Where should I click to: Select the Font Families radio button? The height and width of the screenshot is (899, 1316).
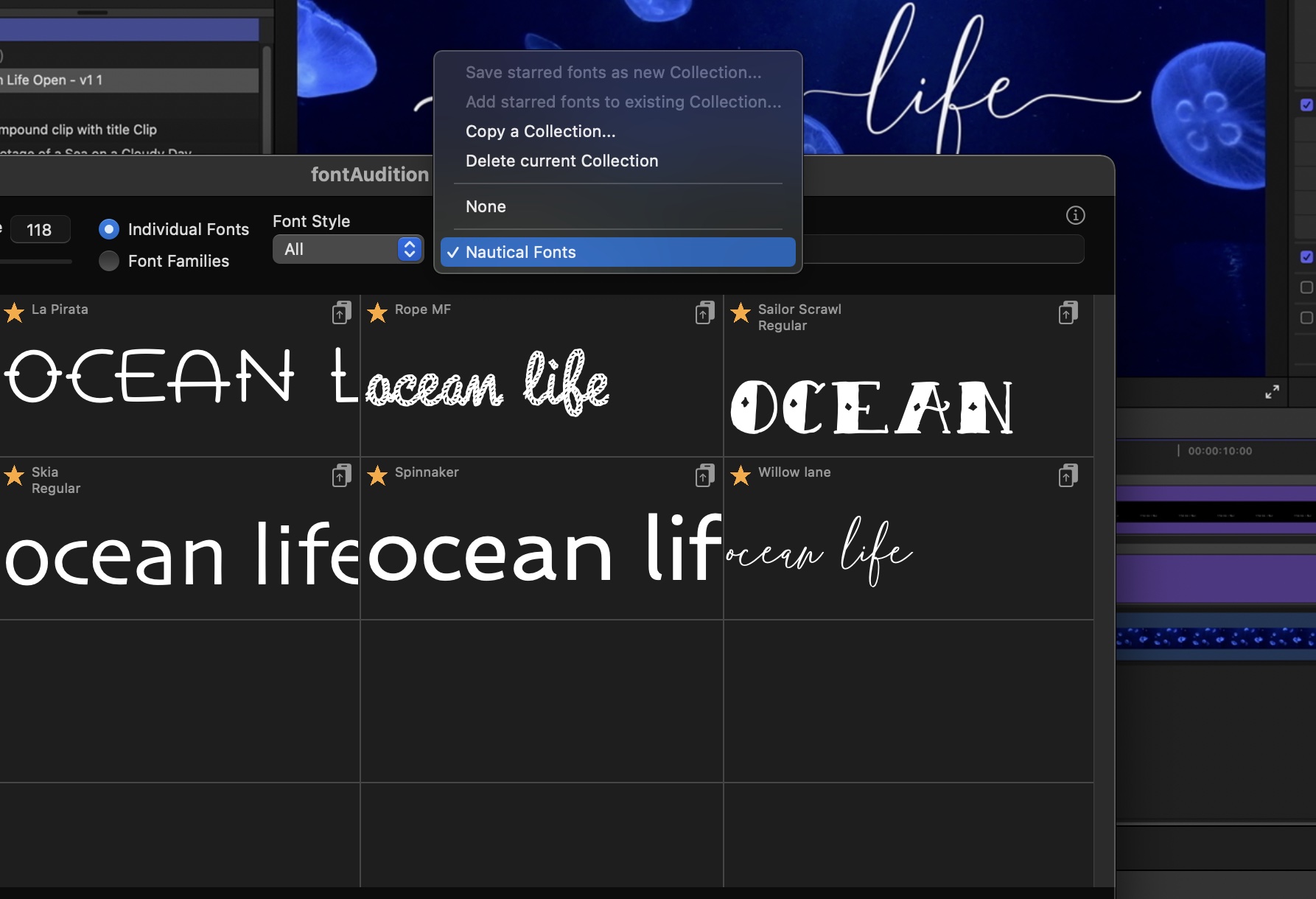tap(108, 261)
